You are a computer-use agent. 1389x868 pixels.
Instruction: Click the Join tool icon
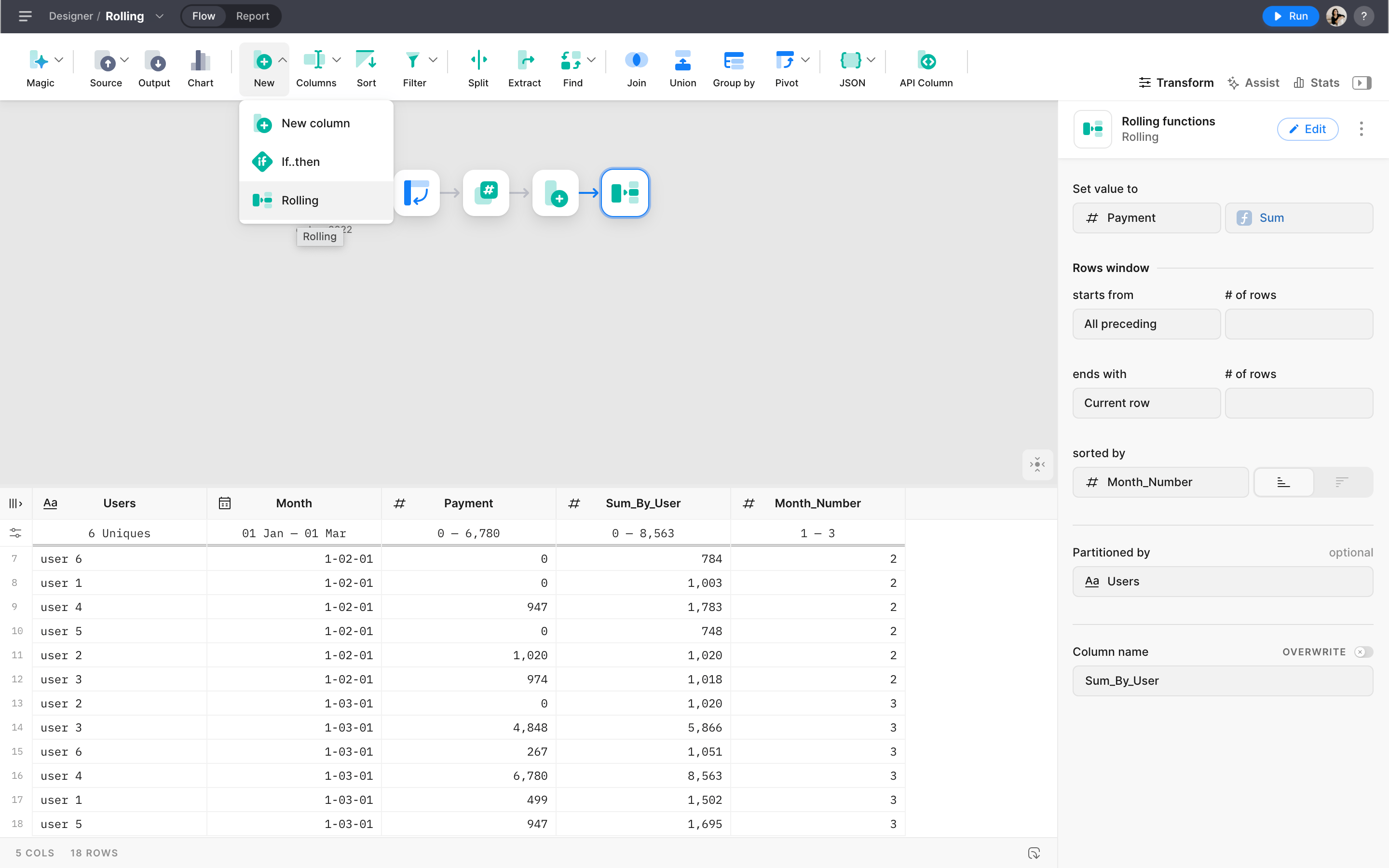(636, 60)
